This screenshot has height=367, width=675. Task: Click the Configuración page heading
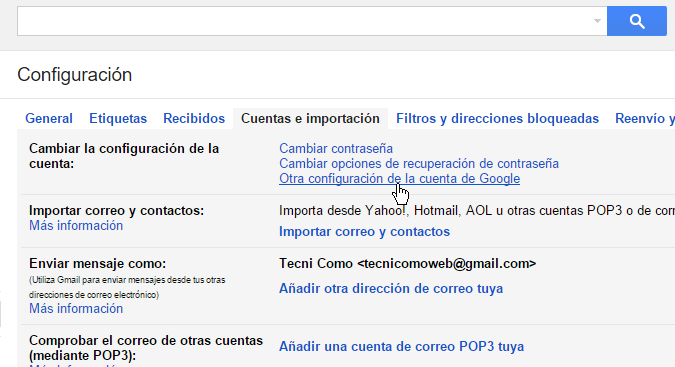tap(74, 75)
